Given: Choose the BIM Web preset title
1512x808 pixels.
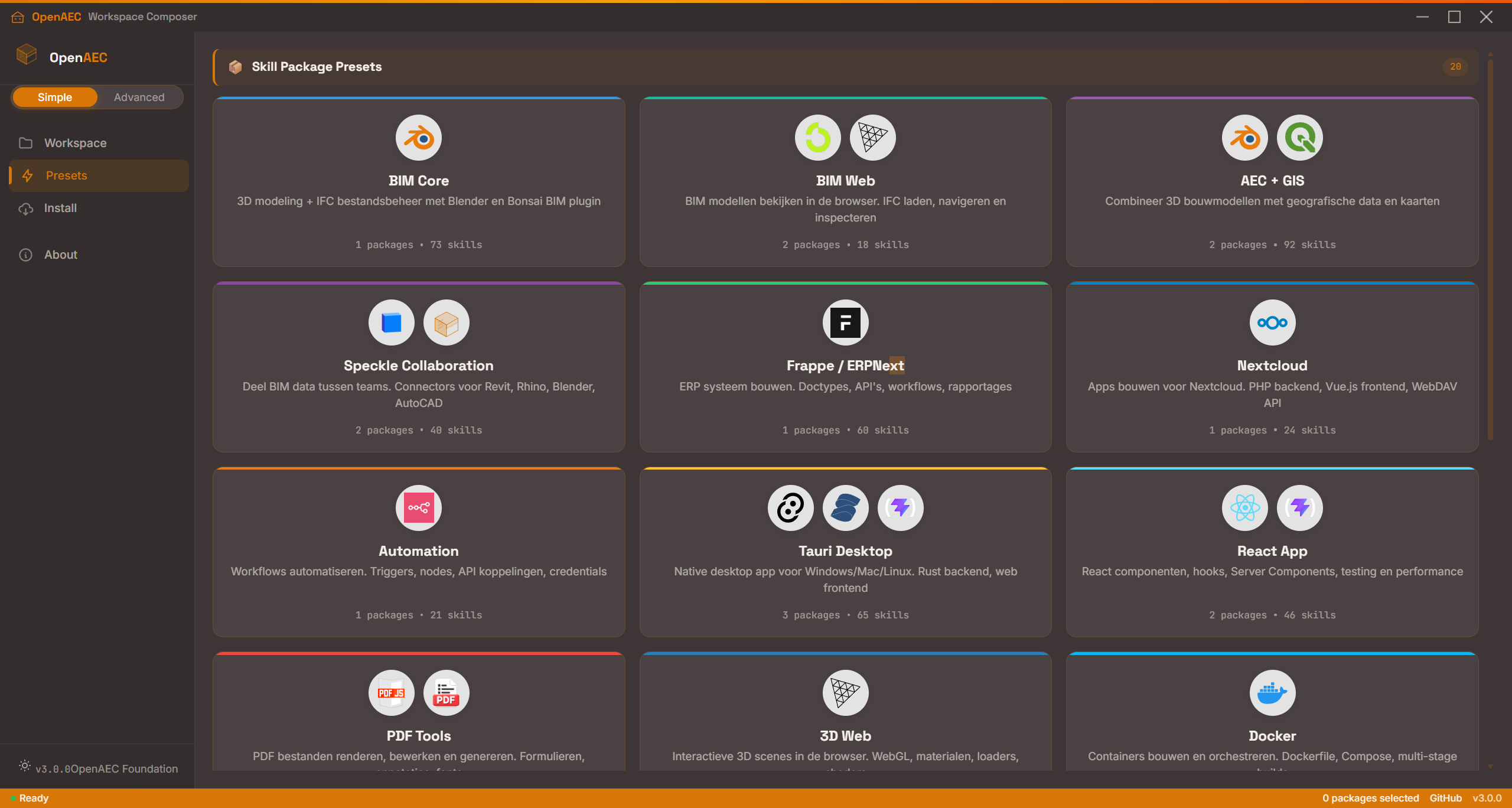Looking at the screenshot, I should pyautogui.click(x=846, y=181).
